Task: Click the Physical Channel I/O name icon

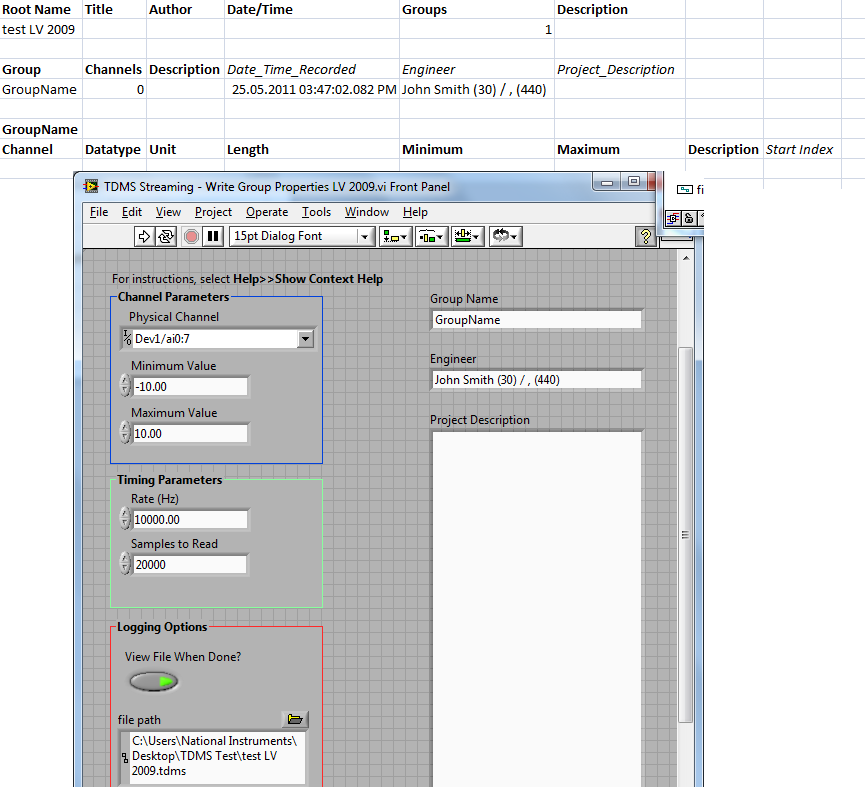Action: click(127, 338)
